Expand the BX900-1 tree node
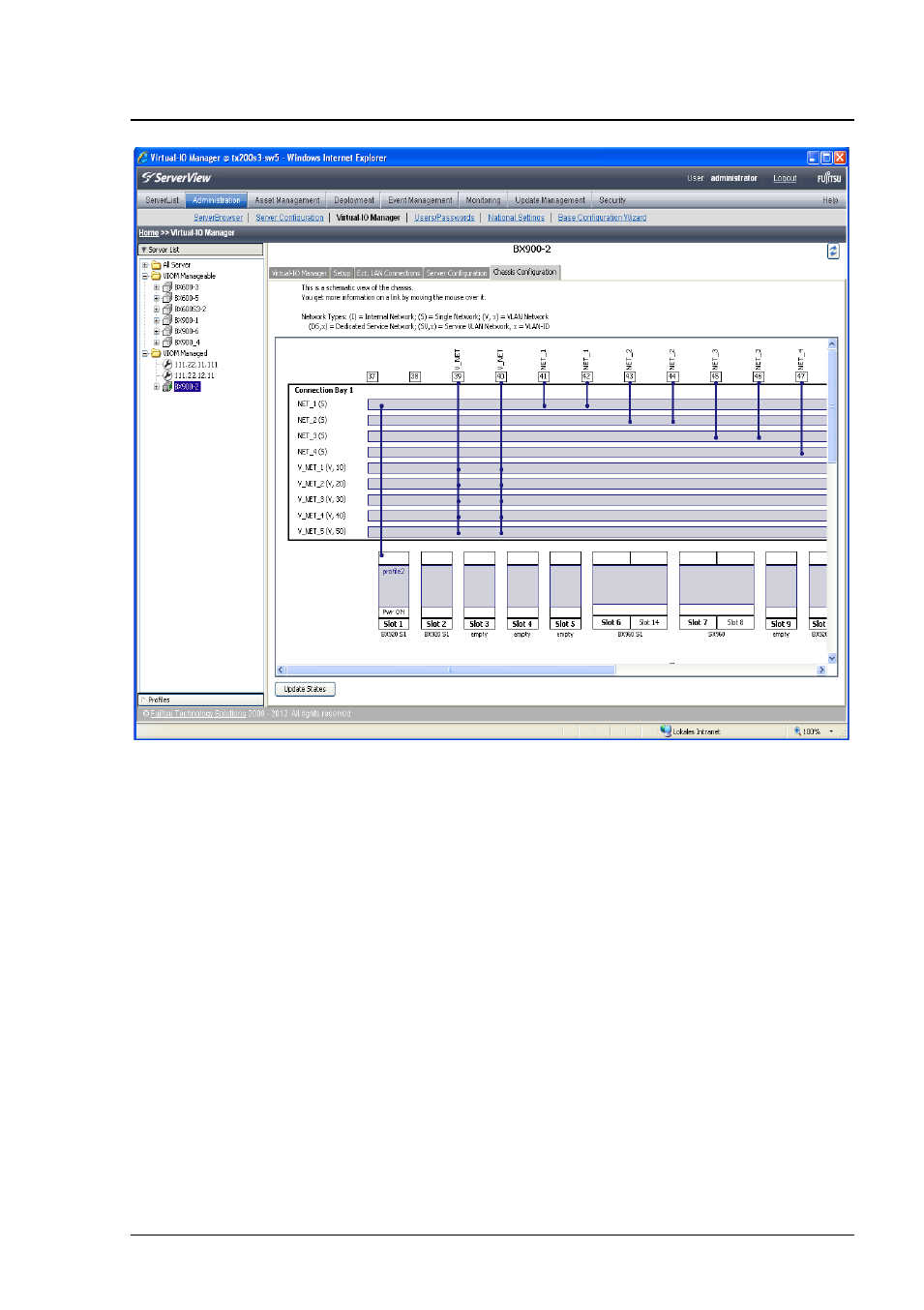The height and width of the screenshot is (1310, 924). pos(157,320)
